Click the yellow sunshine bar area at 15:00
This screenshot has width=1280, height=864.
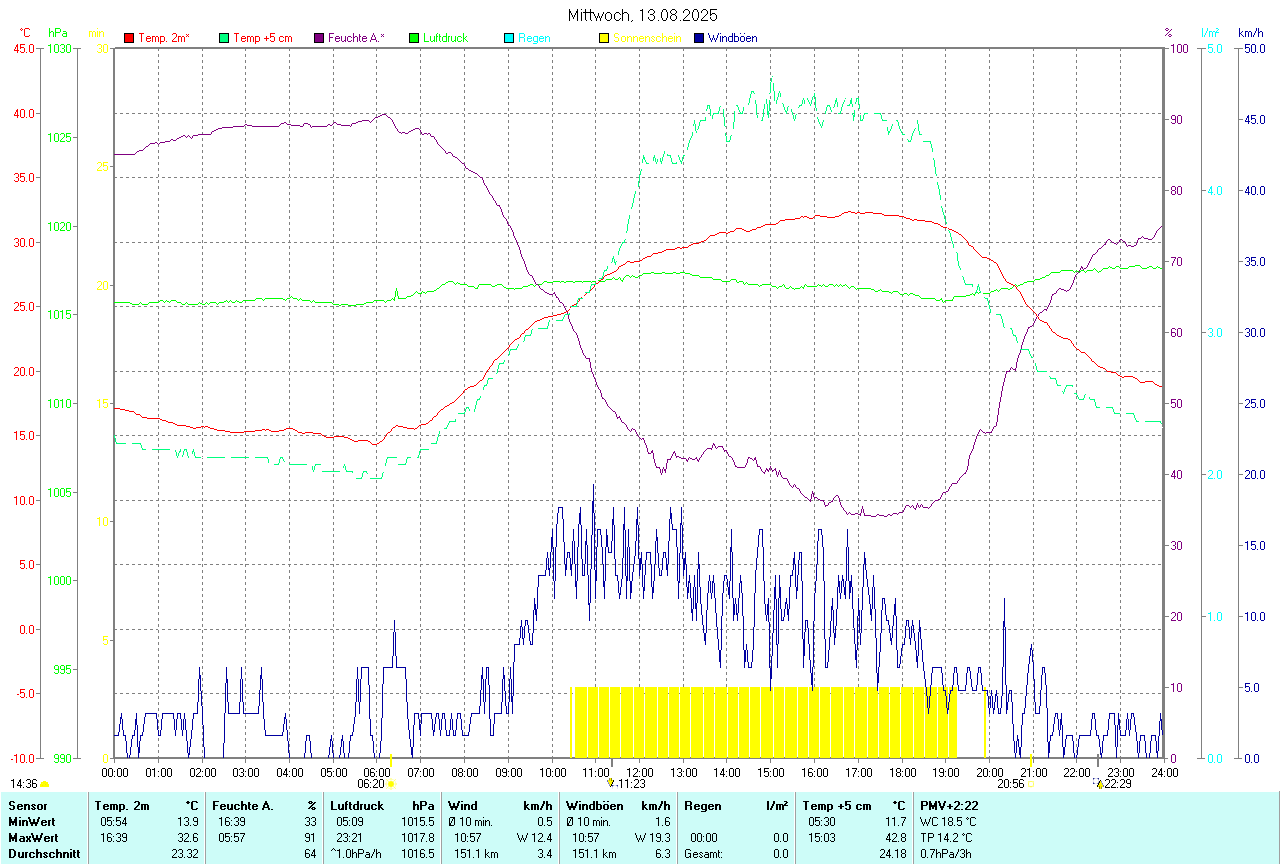click(770, 722)
